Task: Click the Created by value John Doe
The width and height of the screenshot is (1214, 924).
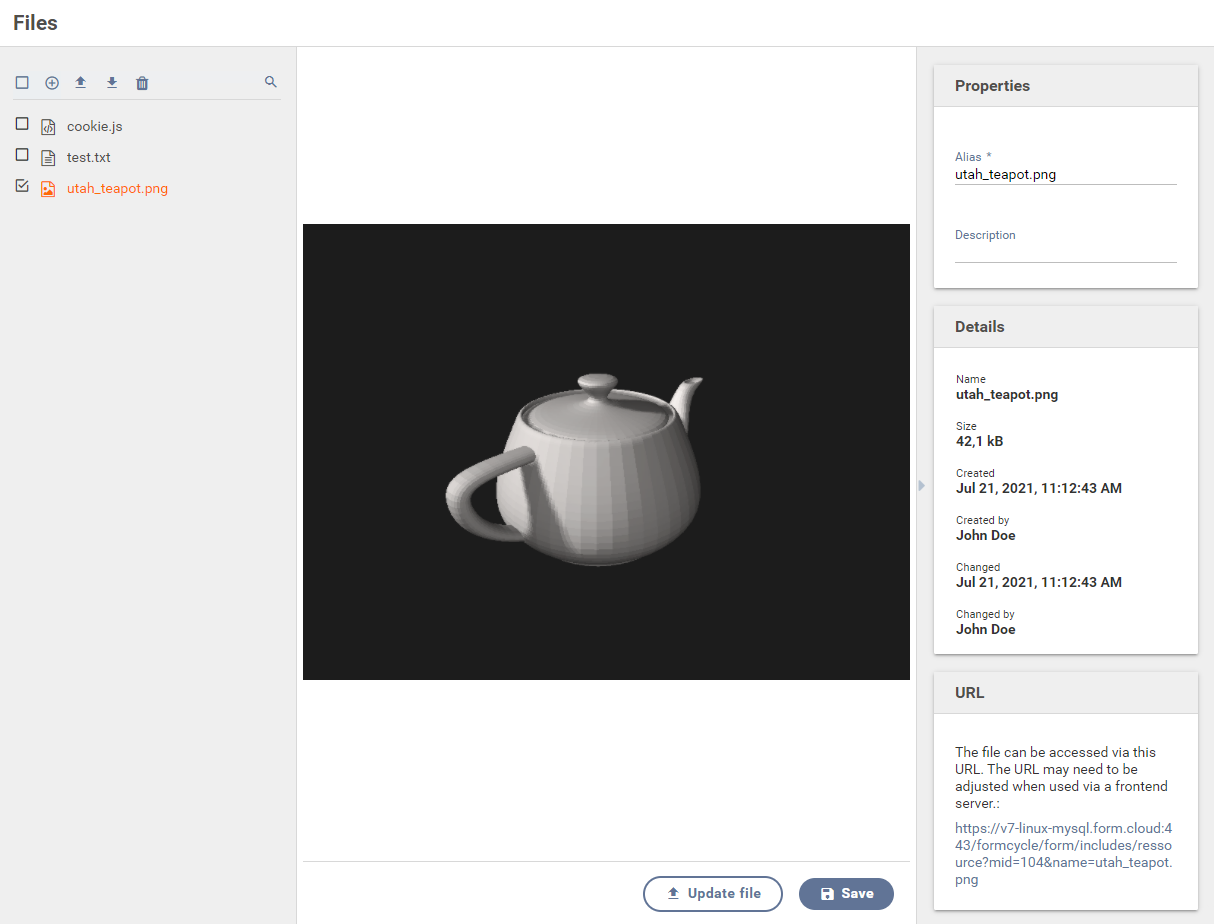Action: pyautogui.click(x=985, y=535)
